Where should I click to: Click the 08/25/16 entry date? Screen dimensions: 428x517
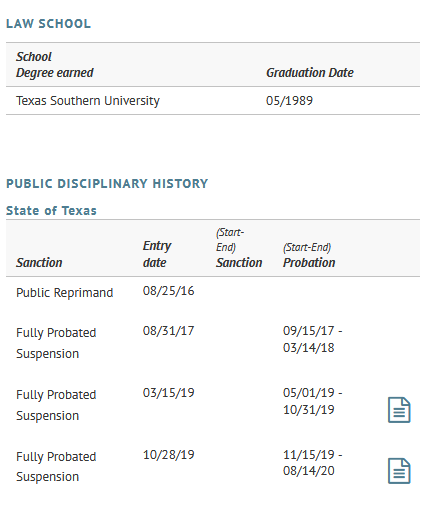[x=168, y=291]
